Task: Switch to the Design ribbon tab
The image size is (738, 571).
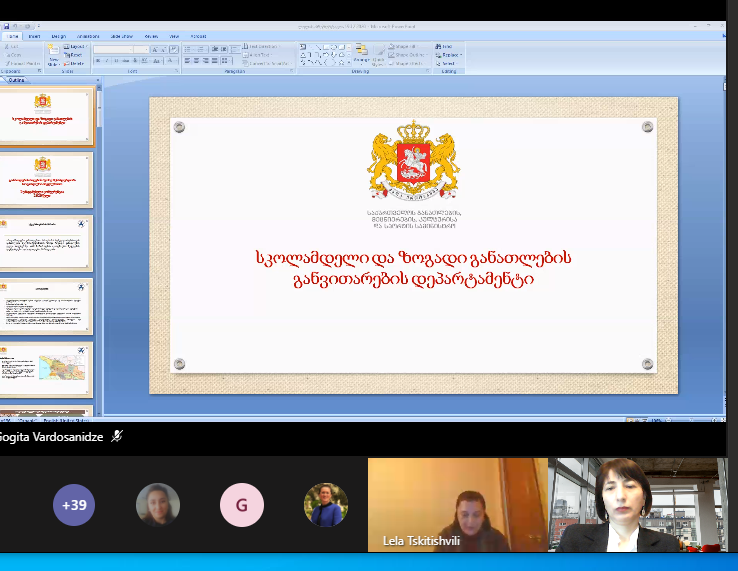Action: [58, 36]
